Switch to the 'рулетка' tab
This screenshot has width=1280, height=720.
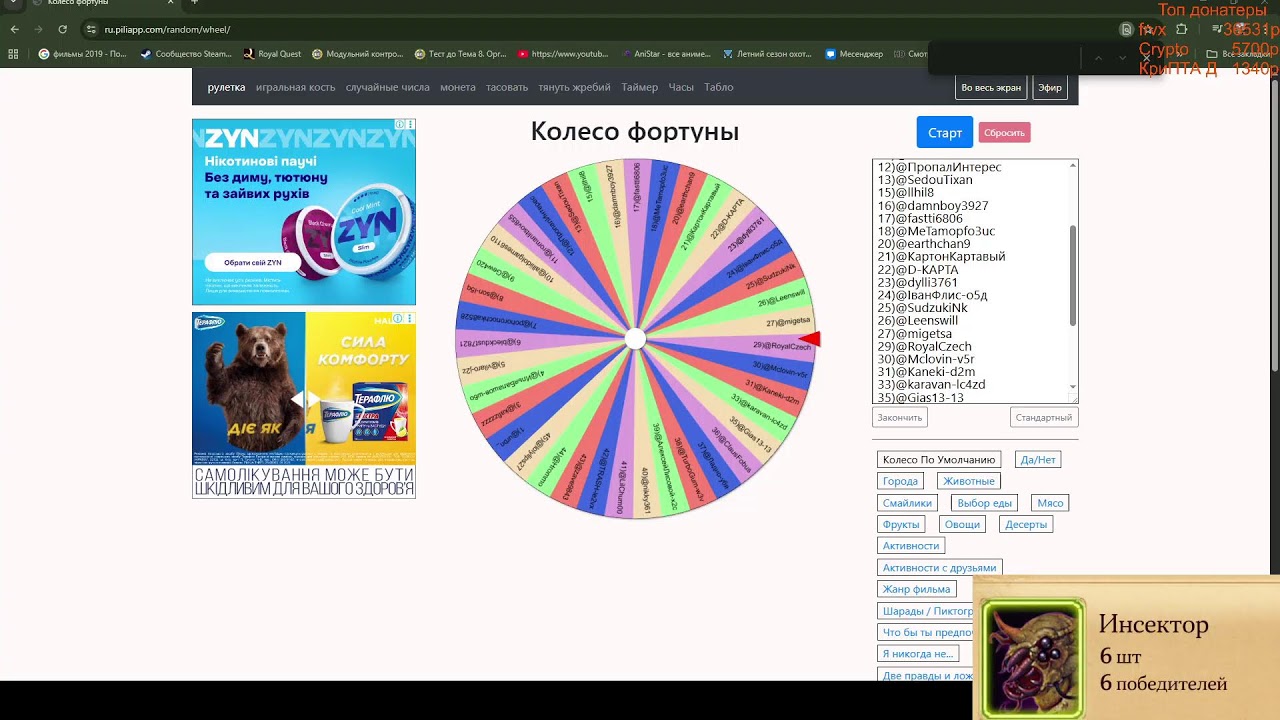[226, 87]
